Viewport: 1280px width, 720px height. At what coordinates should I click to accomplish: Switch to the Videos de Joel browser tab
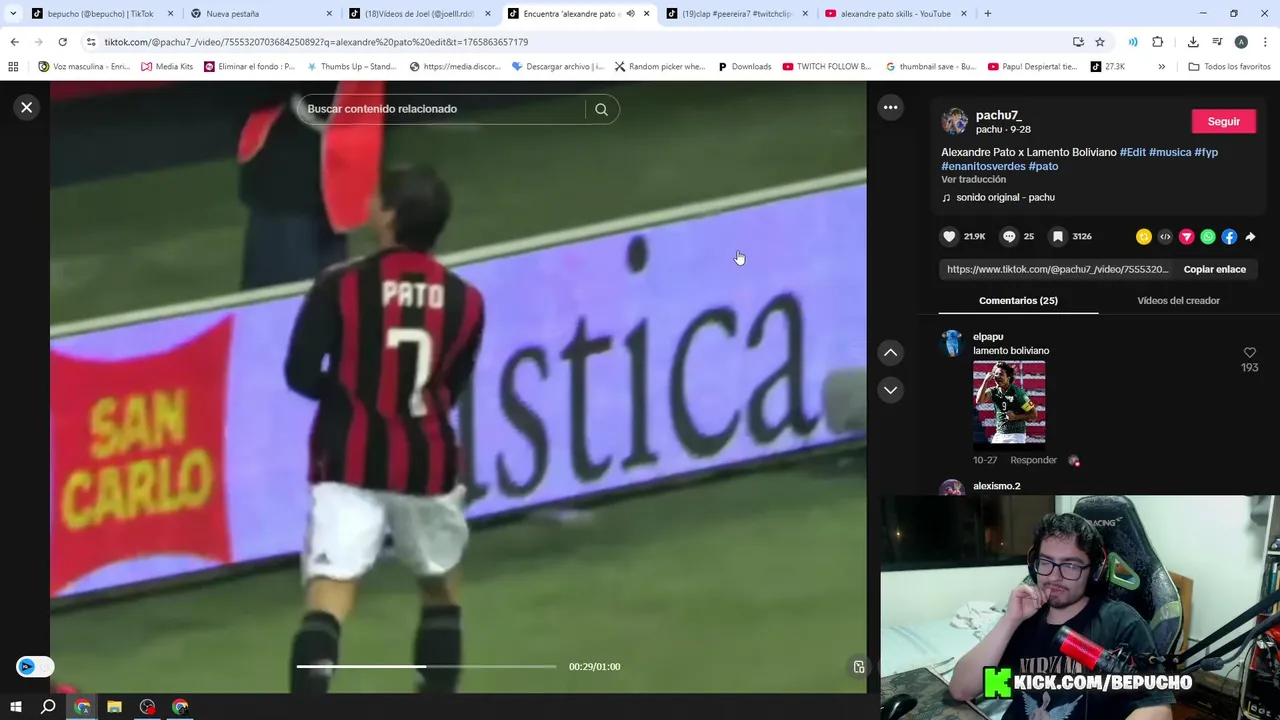tap(418, 14)
